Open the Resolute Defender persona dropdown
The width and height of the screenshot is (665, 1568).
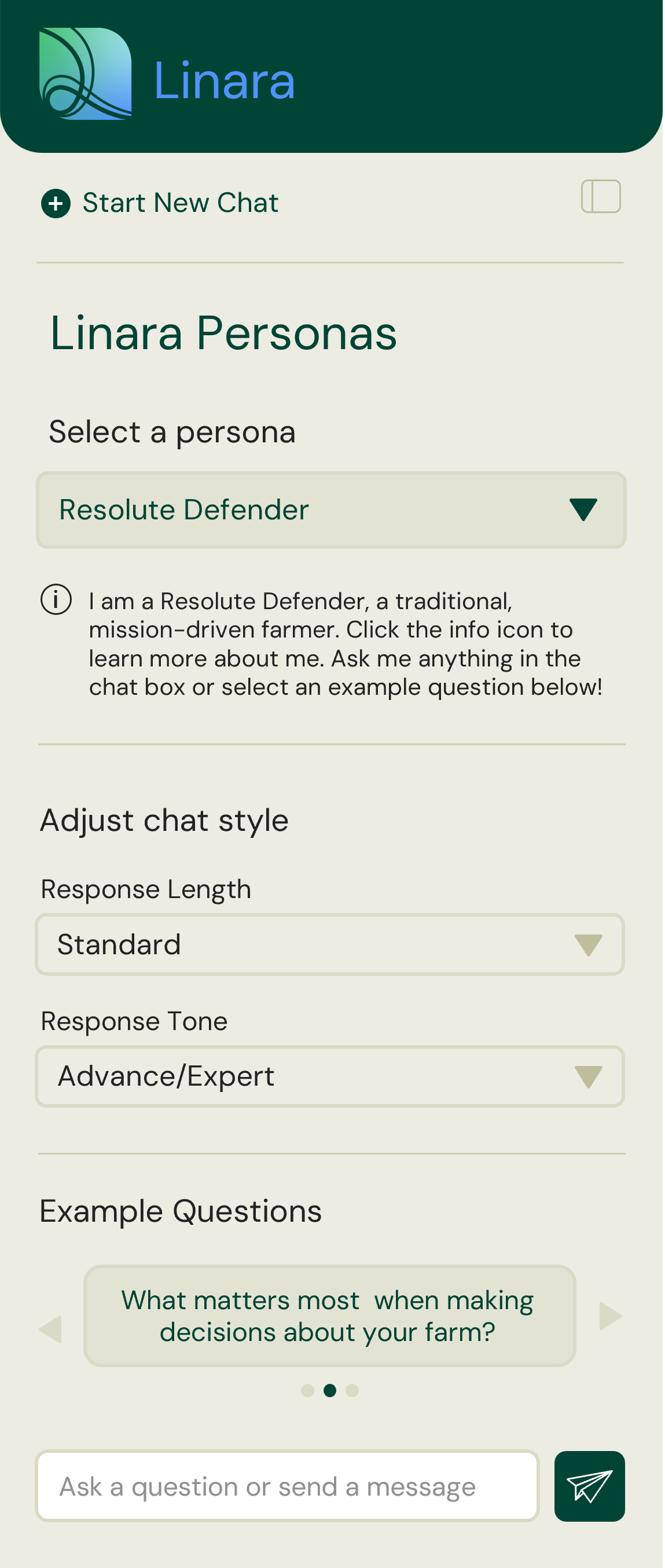(x=331, y=510)
